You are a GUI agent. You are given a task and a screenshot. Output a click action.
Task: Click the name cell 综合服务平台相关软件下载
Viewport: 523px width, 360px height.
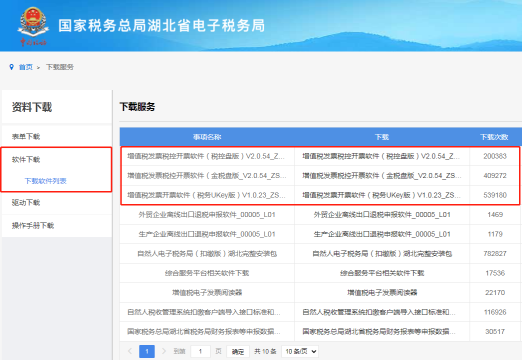tap(207, 273)
